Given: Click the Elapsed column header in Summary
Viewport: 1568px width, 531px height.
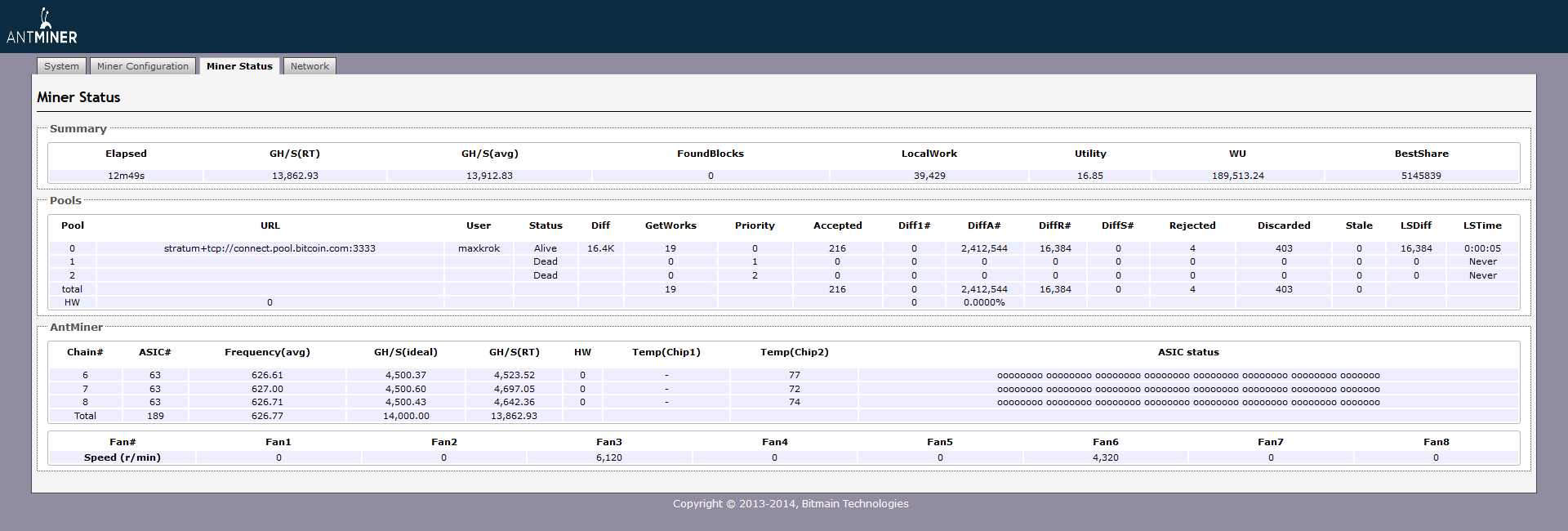Looking at the screenshot, I should tap(126, 154).
